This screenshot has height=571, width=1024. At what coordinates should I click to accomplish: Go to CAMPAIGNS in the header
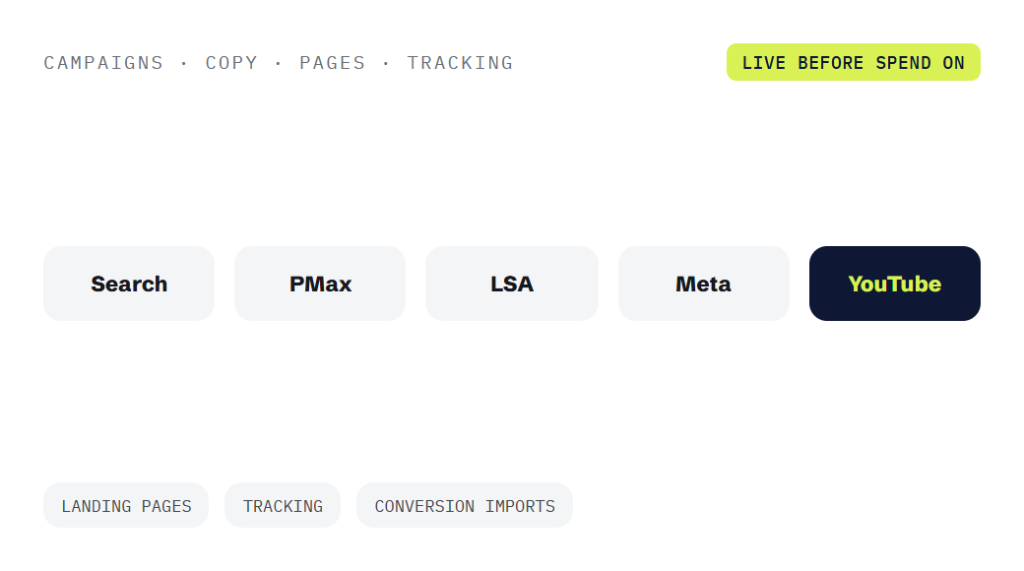click(x=103, y=63)
